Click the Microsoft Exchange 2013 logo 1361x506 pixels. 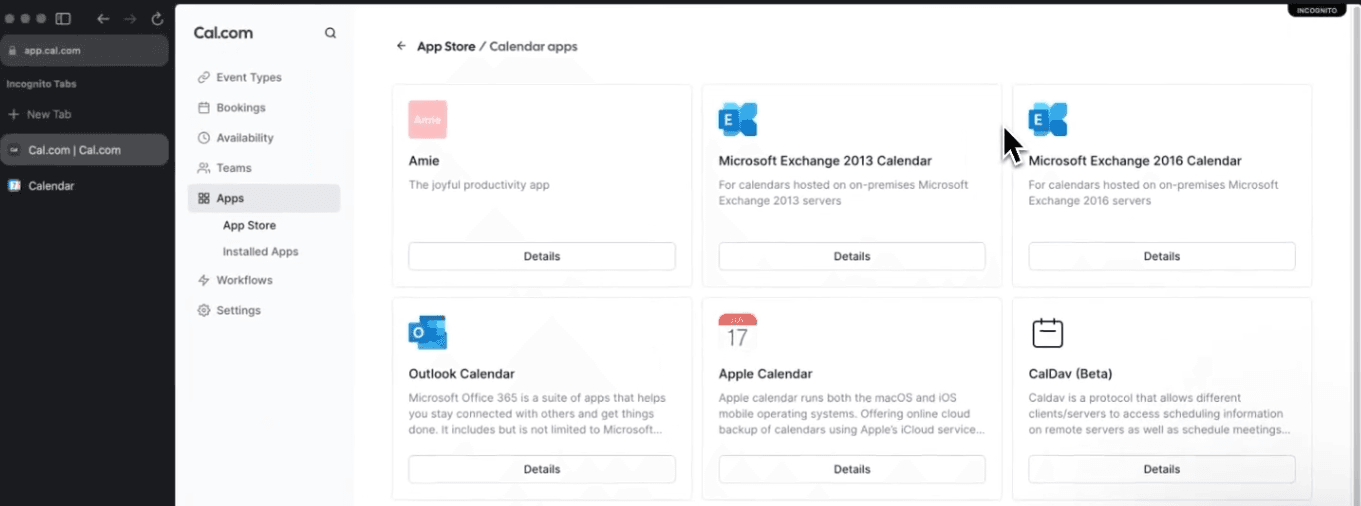pyautogui.click(x=738, y=119)
